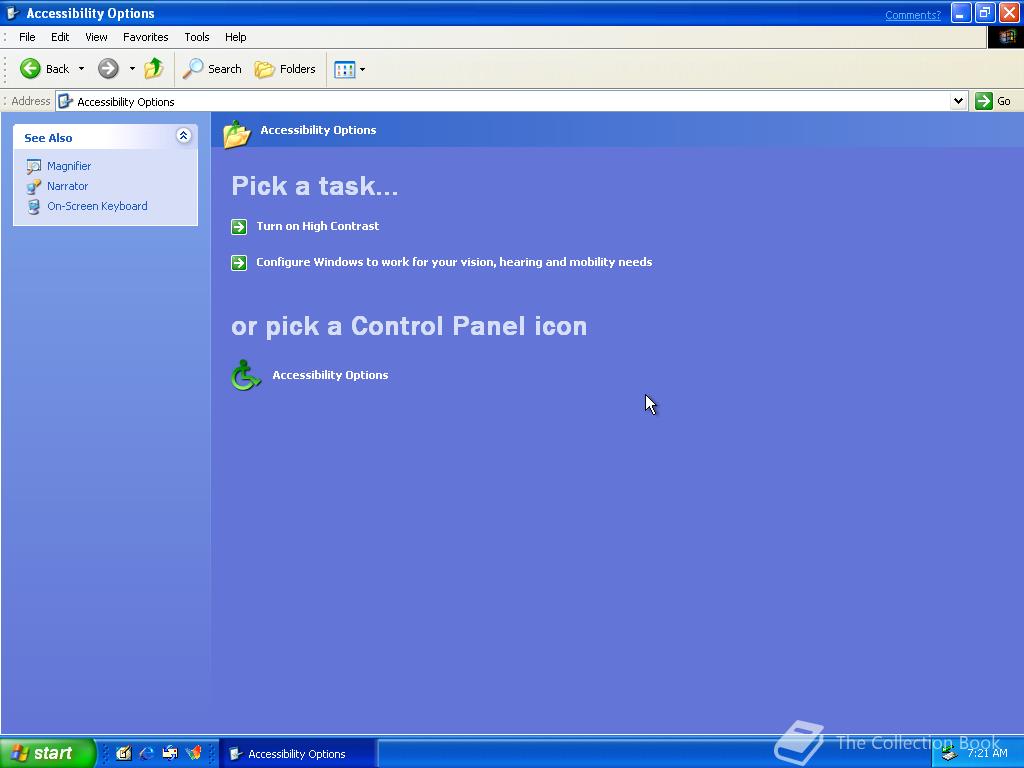
Task: Open the Magnifier link
Action: [69, 166]
